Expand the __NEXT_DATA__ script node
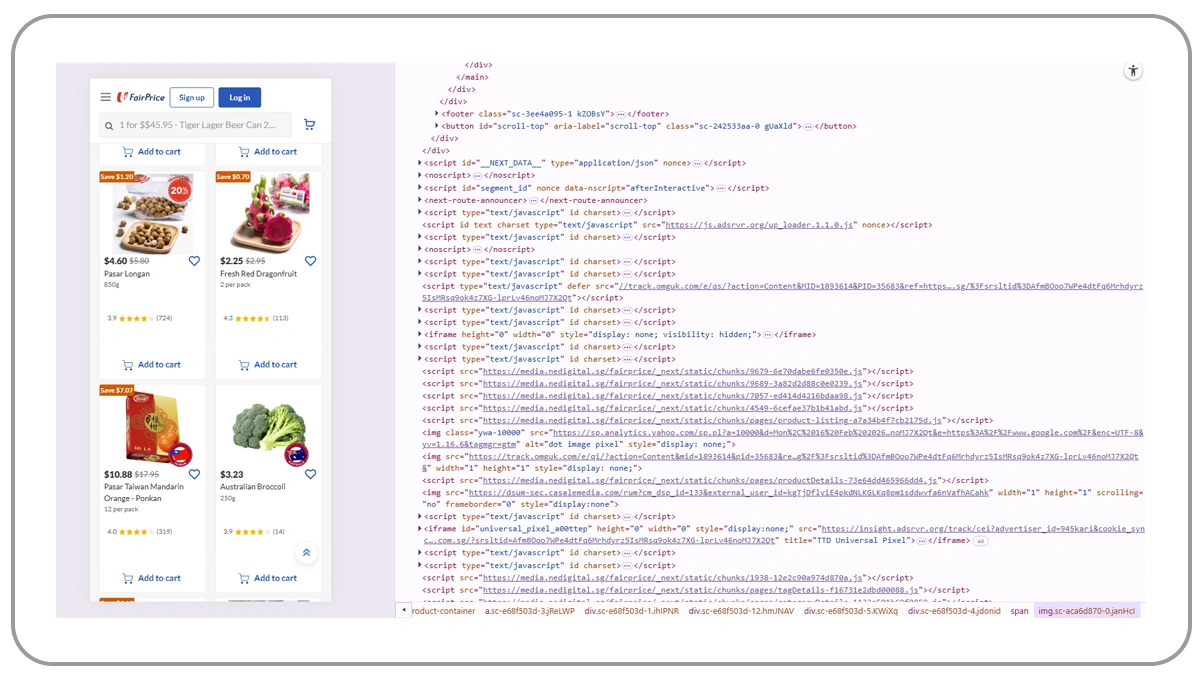The width and height of the screenshot is (1202, 684). coord(420,163)
